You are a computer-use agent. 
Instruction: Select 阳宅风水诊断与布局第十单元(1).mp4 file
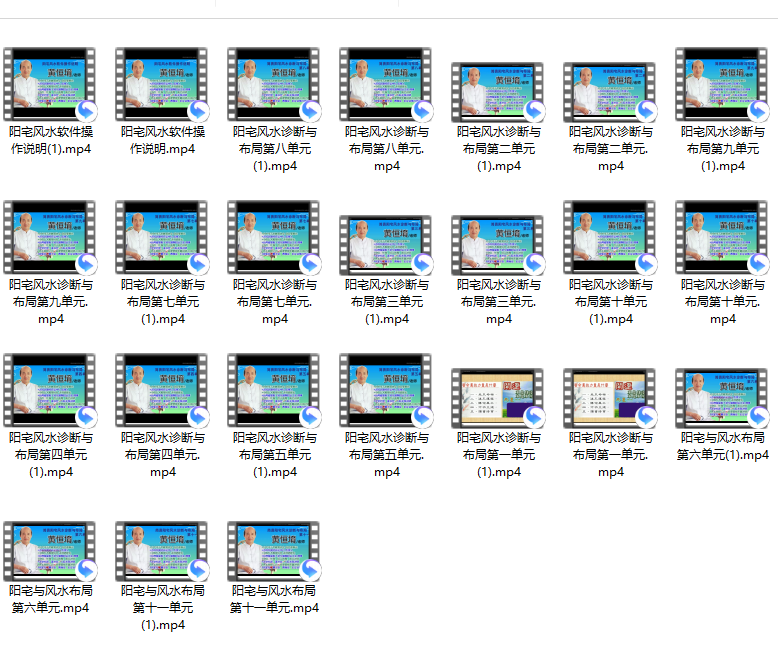click(610, 238)
